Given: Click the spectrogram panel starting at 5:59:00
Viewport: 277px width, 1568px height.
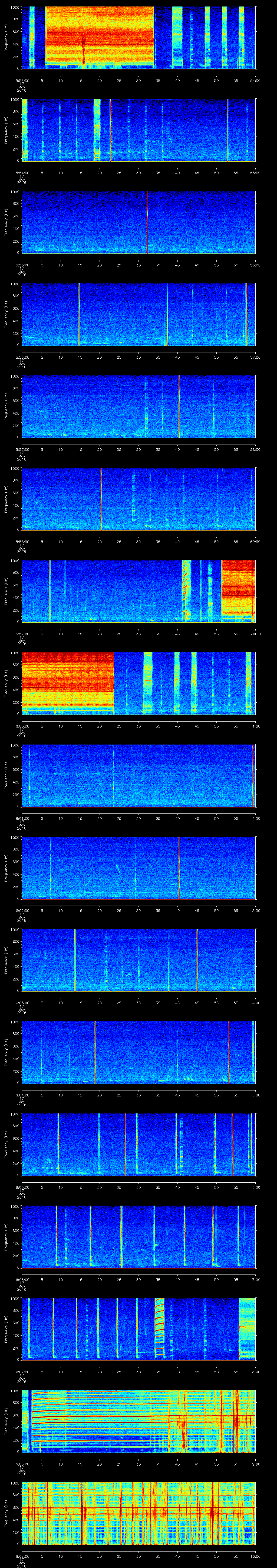Looking at the screenshot, I should pyautogui.click(x=138, y=591).
